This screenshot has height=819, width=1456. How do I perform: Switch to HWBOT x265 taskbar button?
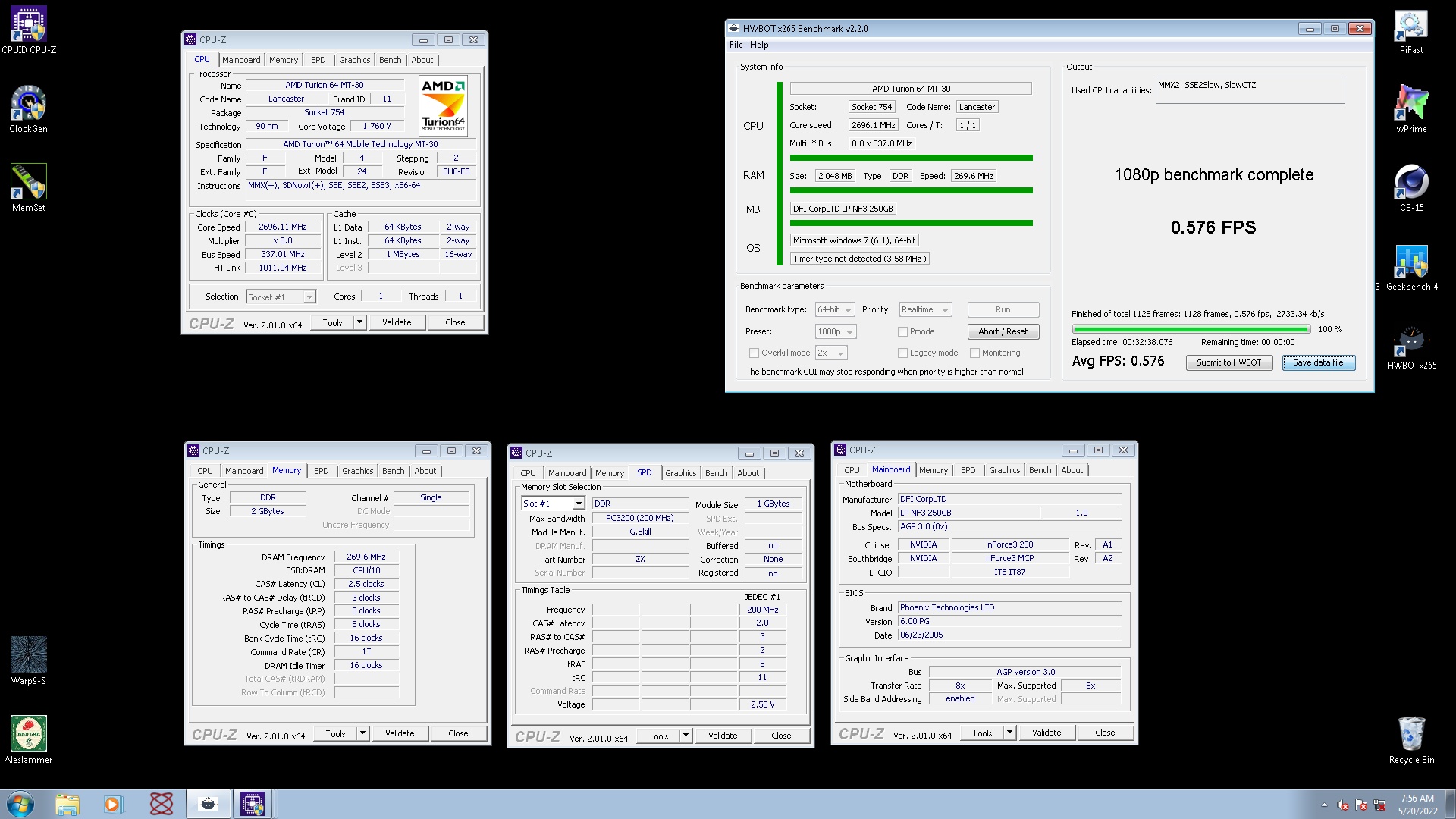click(x=208, y=804)
